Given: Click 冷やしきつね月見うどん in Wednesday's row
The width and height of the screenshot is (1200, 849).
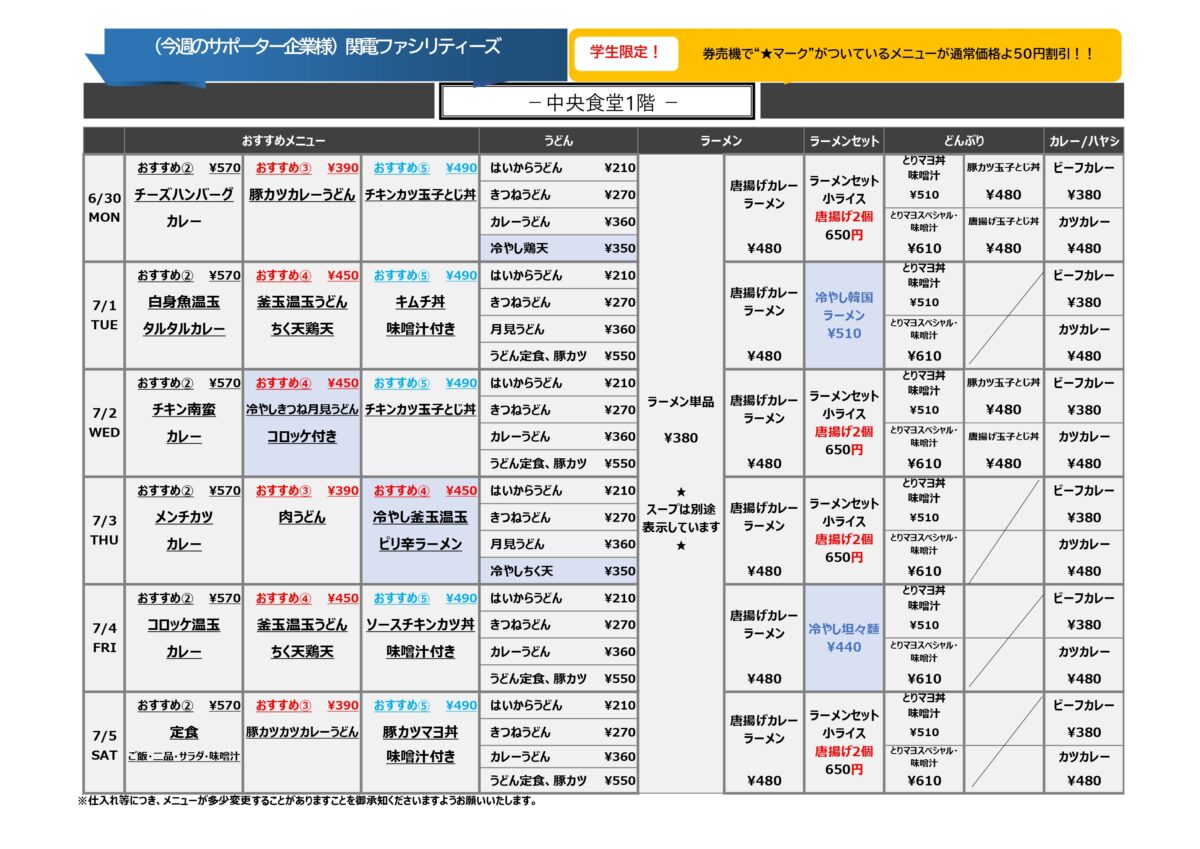Looking at the screenshot, I should point(302,409).
